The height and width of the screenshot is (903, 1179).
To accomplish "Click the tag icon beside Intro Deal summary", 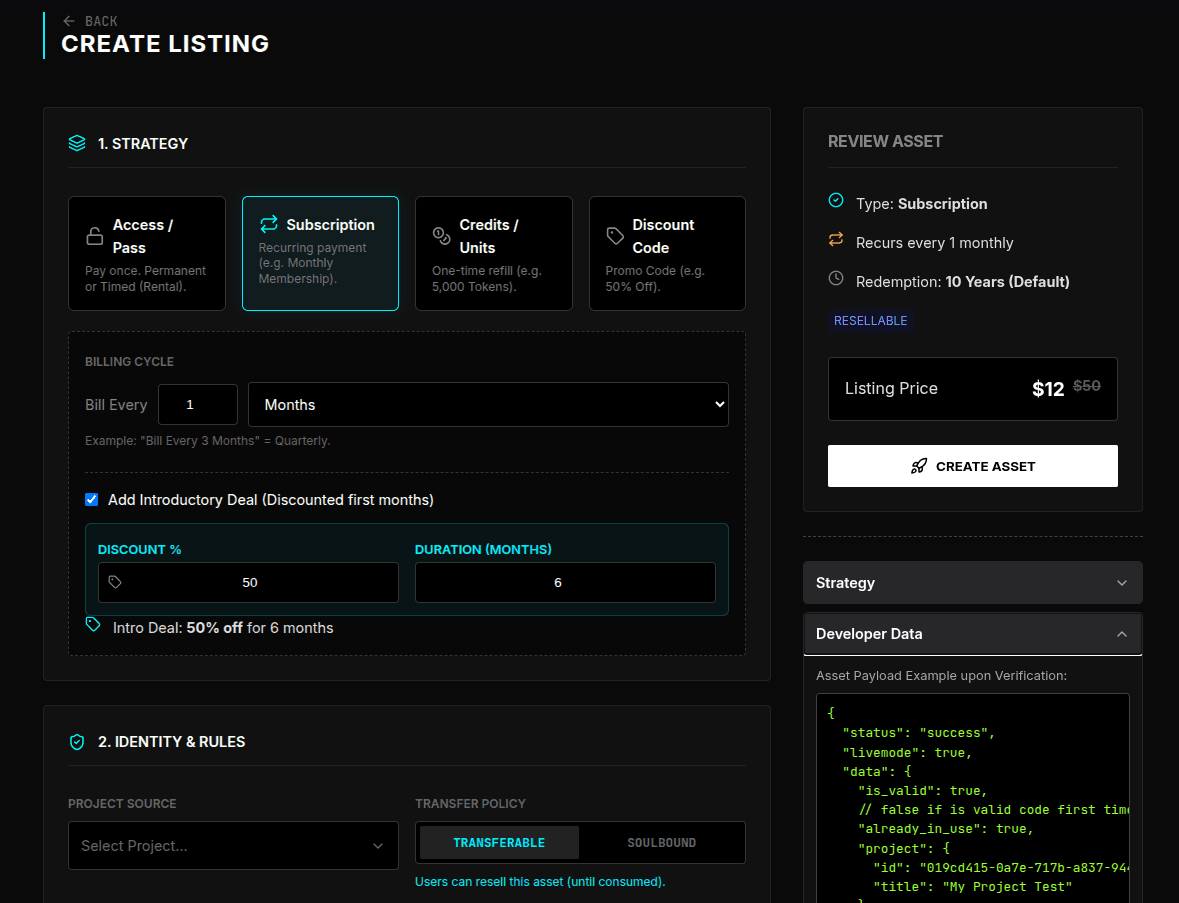I will (92, 624).
